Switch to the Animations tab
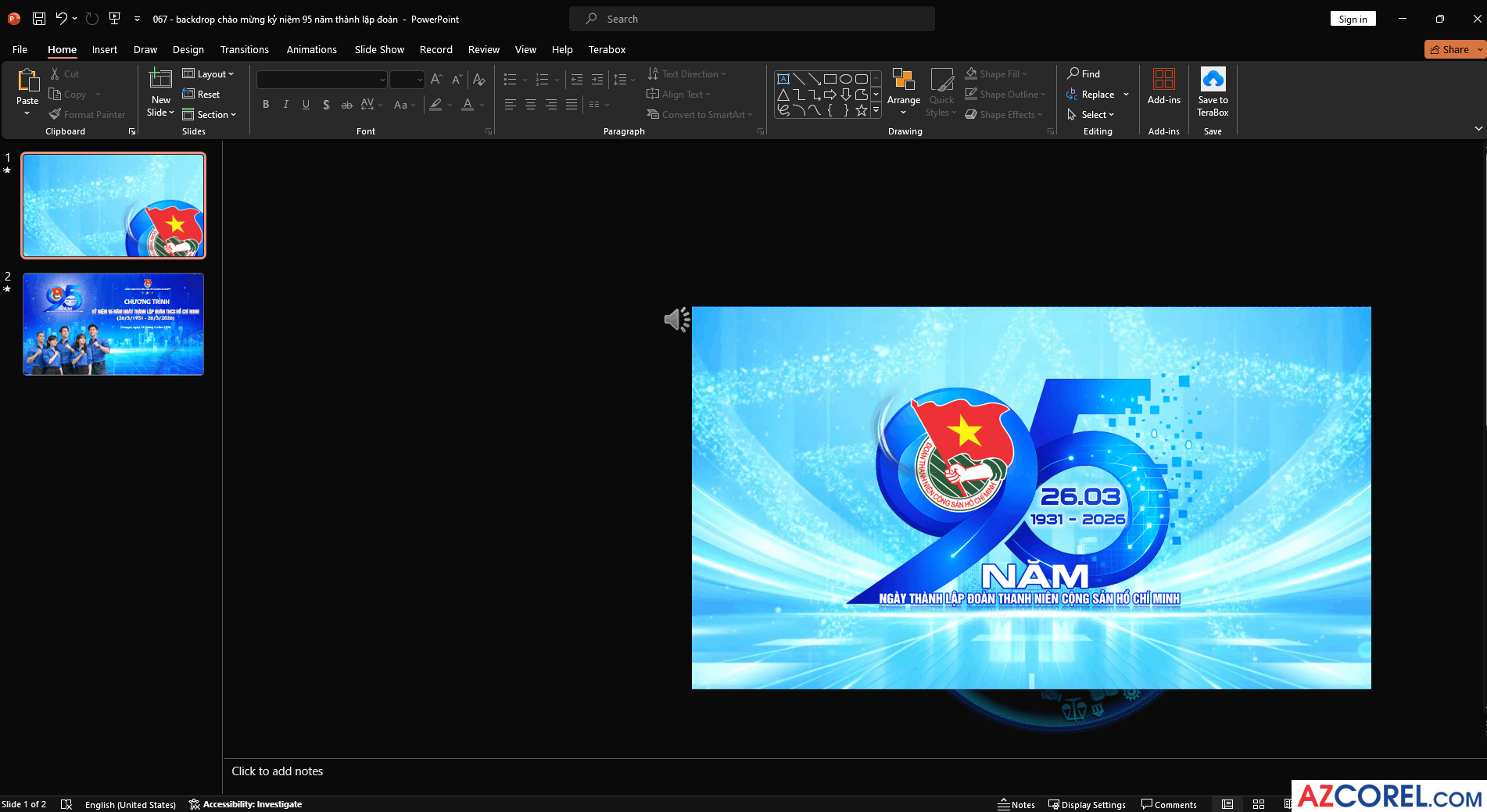The image size is (1487, 812). coord(311,49)
